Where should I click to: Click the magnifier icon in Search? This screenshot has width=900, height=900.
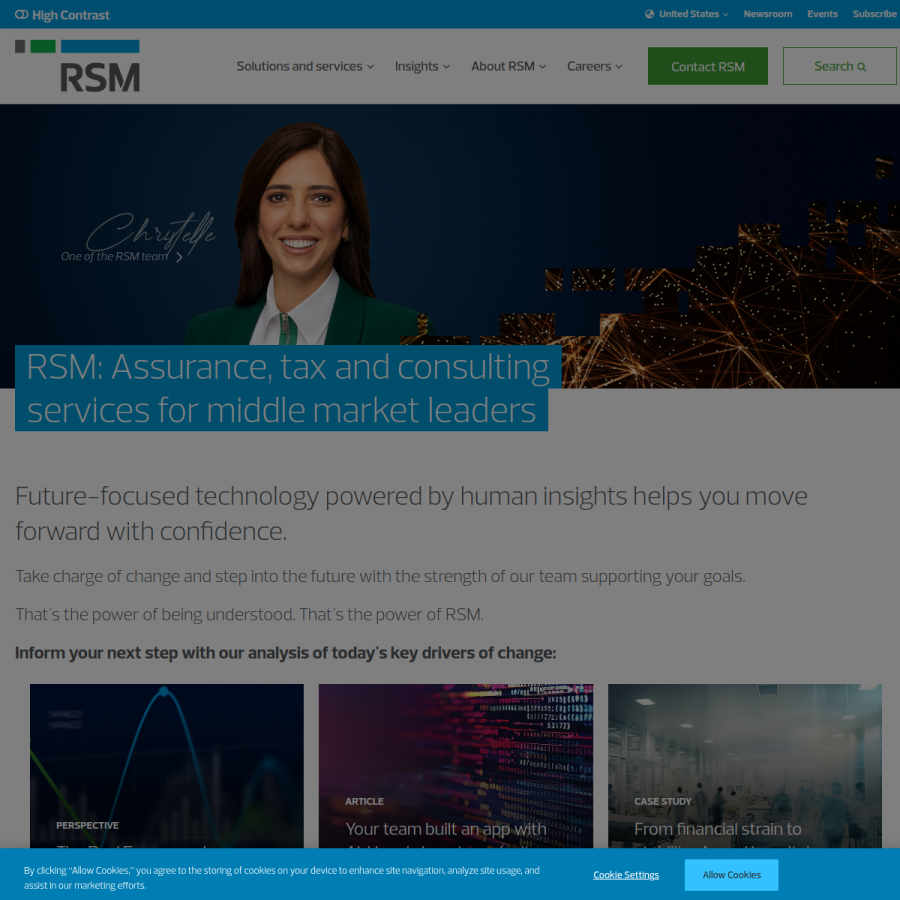coord(861,67)
